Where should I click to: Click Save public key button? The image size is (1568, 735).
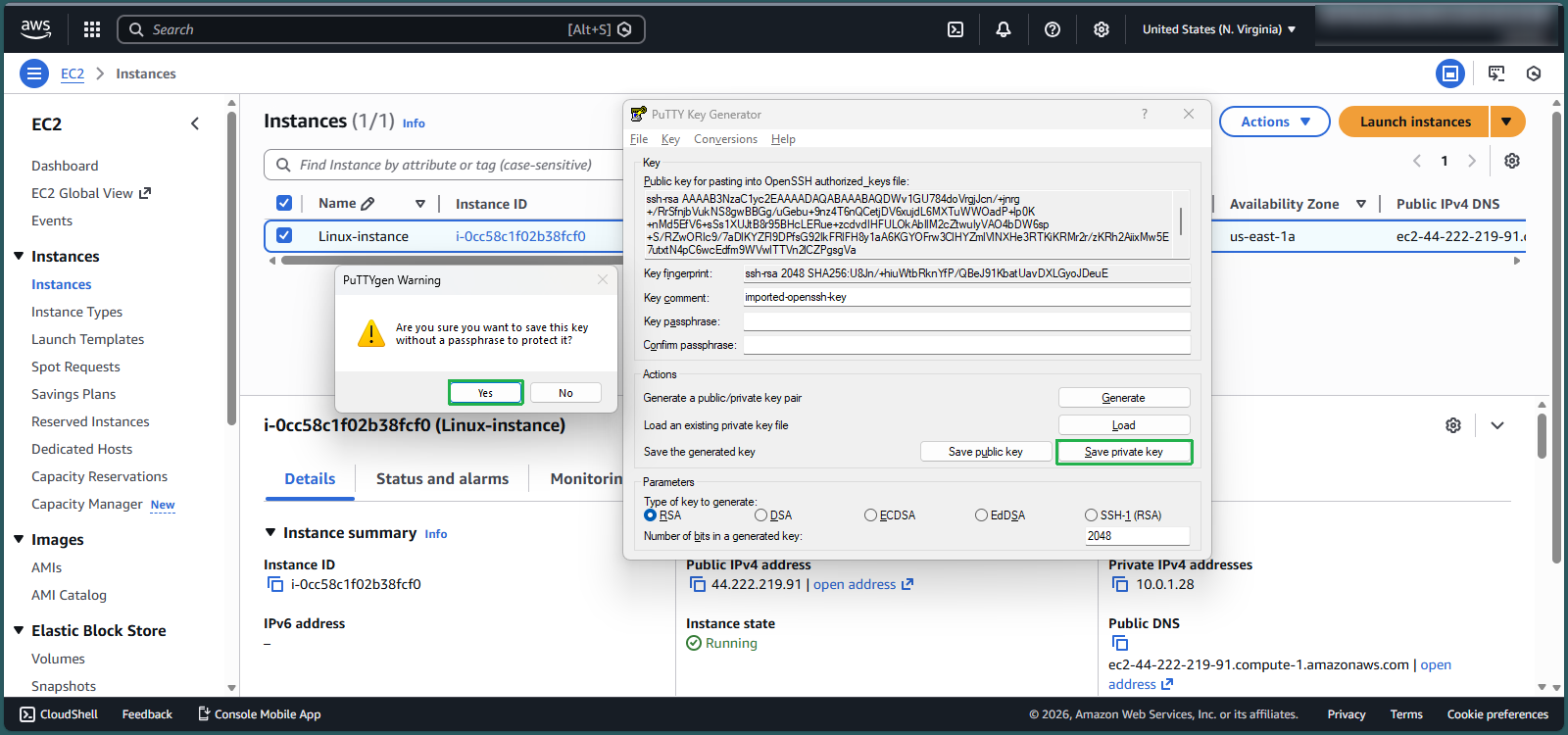(986, 452)
